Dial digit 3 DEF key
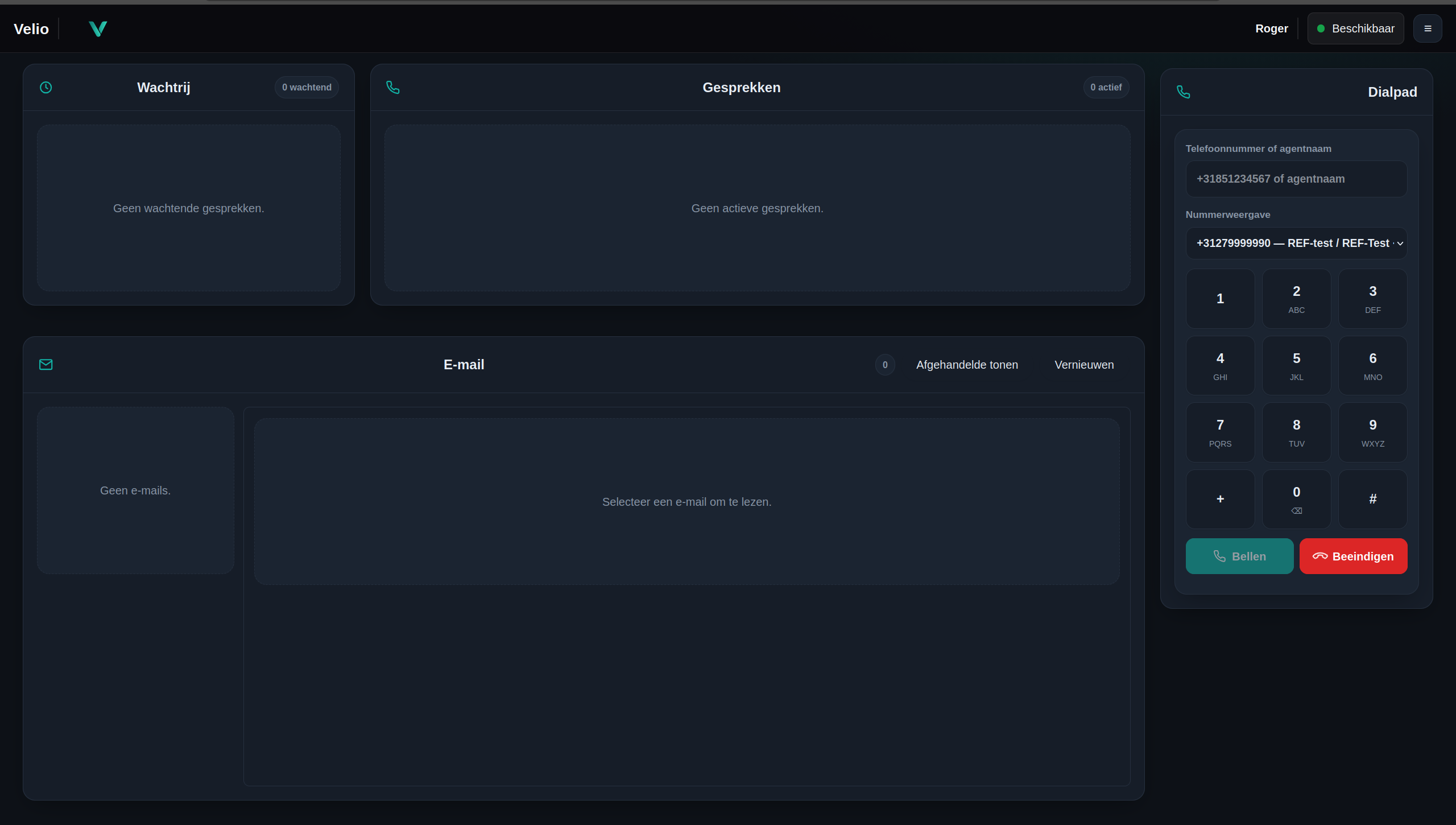The width and height of the screenshot is (1456, 825). [1373, 299]
